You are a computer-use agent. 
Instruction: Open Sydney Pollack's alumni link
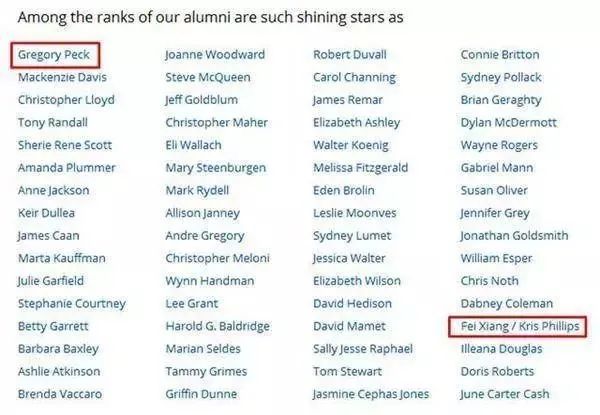pyautogui.click(x=501, y=77)
